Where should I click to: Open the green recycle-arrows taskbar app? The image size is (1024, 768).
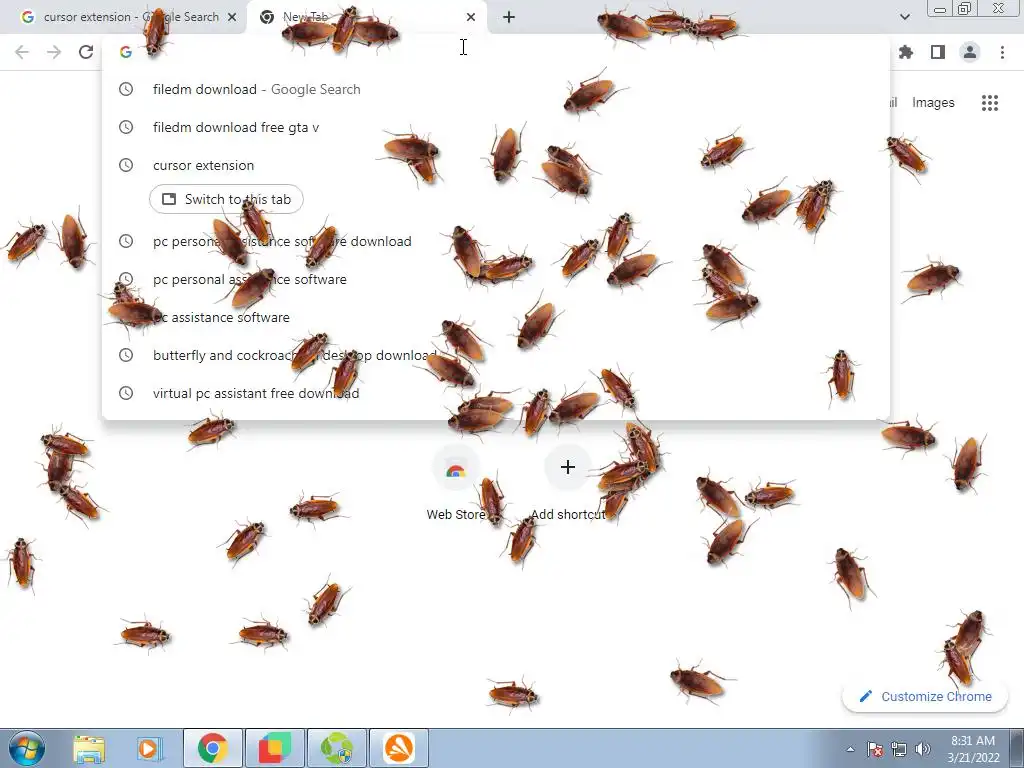click(337, 748)
